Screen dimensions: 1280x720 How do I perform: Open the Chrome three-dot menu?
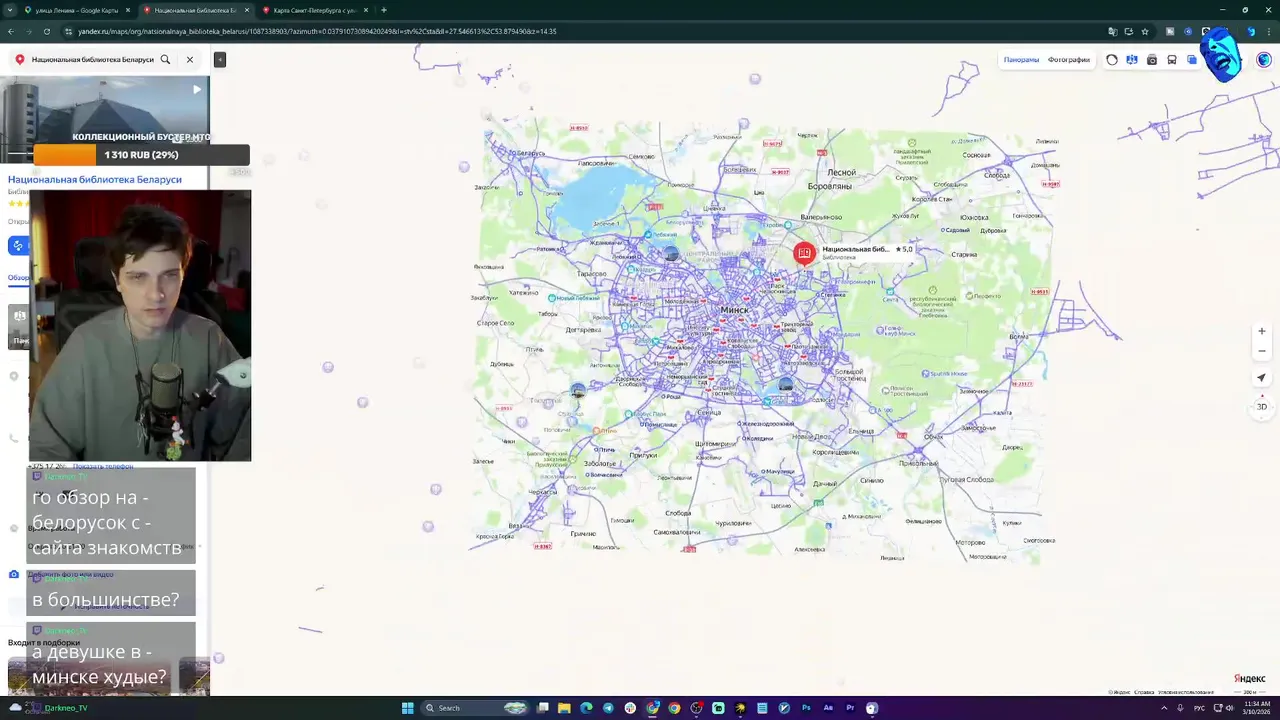[1268, 31]
